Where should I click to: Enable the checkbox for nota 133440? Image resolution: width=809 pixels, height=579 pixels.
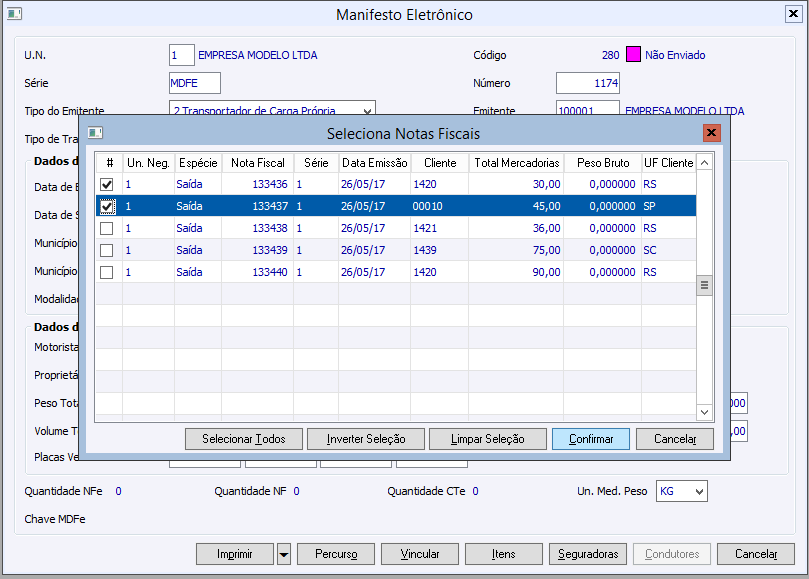pyautogui.click(x=107, y=273)
